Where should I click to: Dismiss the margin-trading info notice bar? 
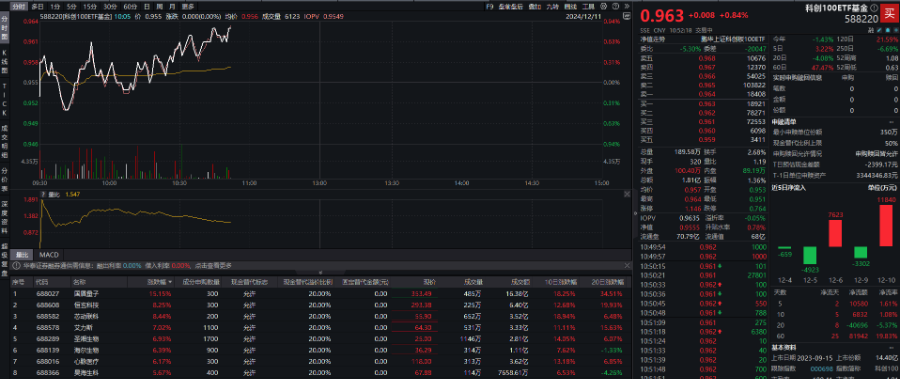click(x=627, y=265)
